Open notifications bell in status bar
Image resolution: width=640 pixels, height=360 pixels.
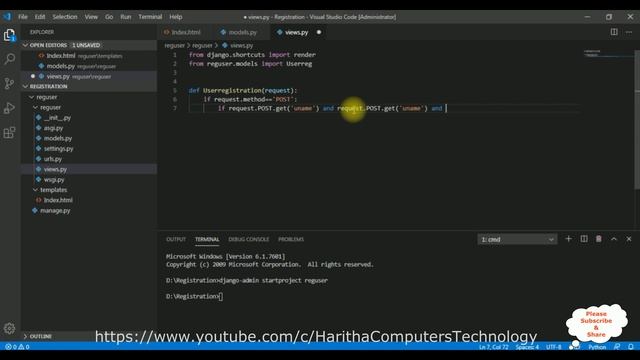pos(631,347)
